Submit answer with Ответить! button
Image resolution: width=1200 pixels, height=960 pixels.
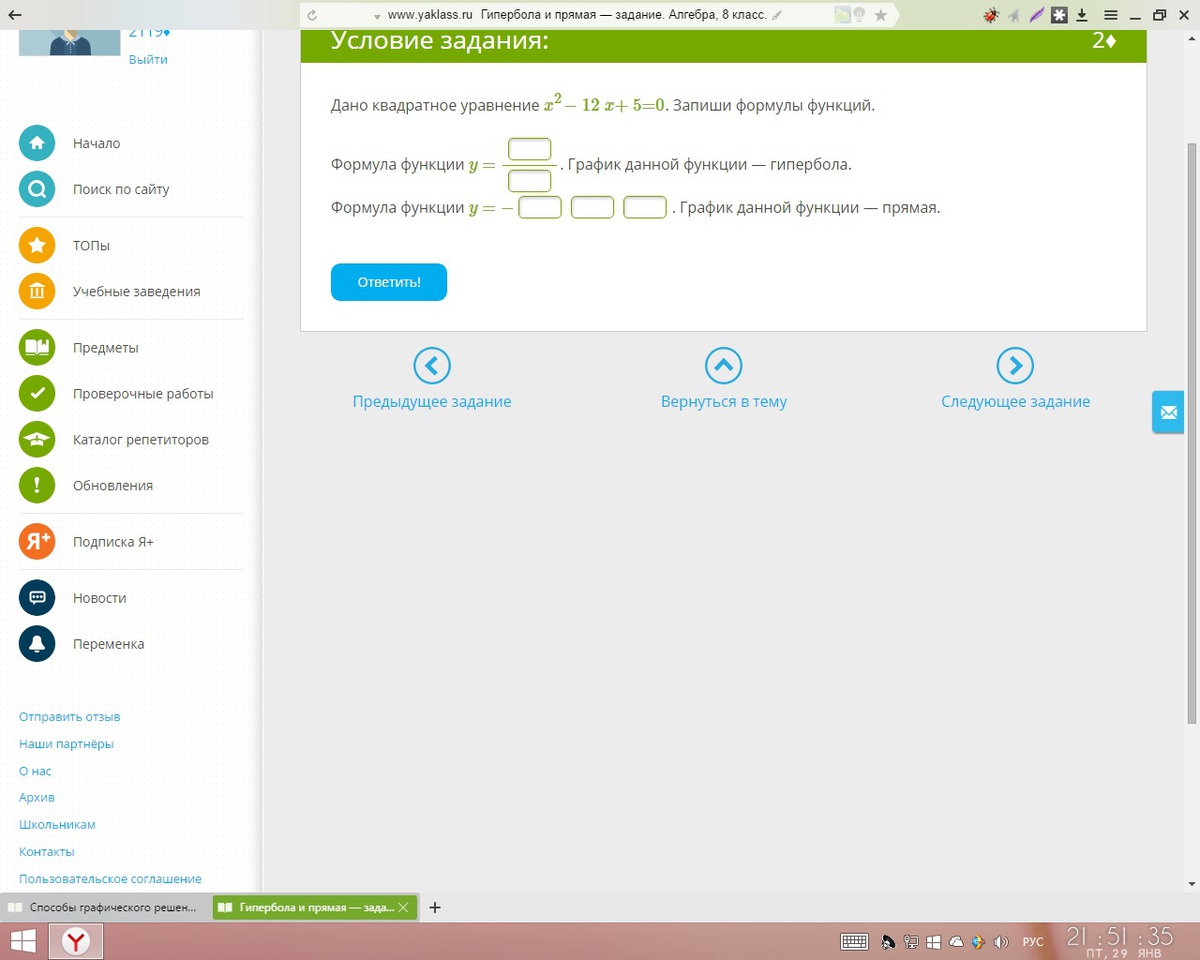click(389, 282)
